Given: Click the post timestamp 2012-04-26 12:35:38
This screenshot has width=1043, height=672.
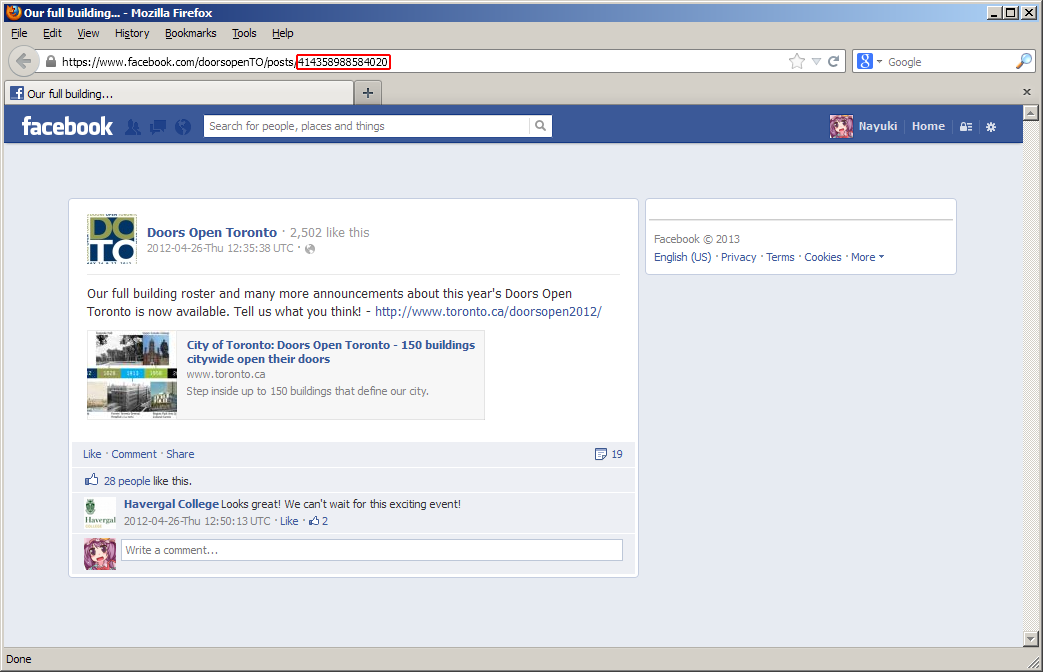Looking at the screenshot, I should tap(220, 248).
